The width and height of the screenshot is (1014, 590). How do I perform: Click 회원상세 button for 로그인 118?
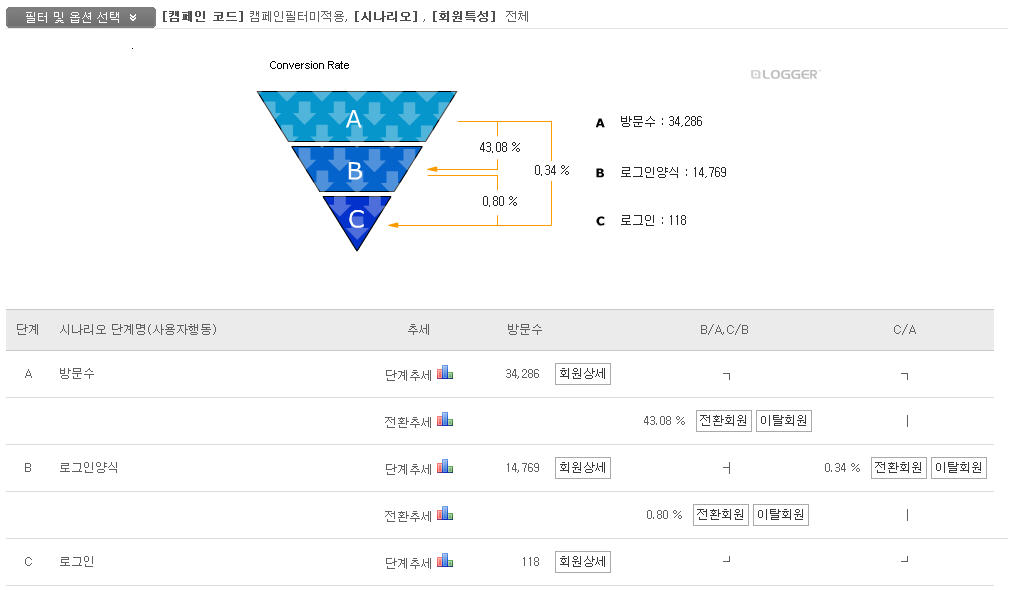(x=583, y=562)
